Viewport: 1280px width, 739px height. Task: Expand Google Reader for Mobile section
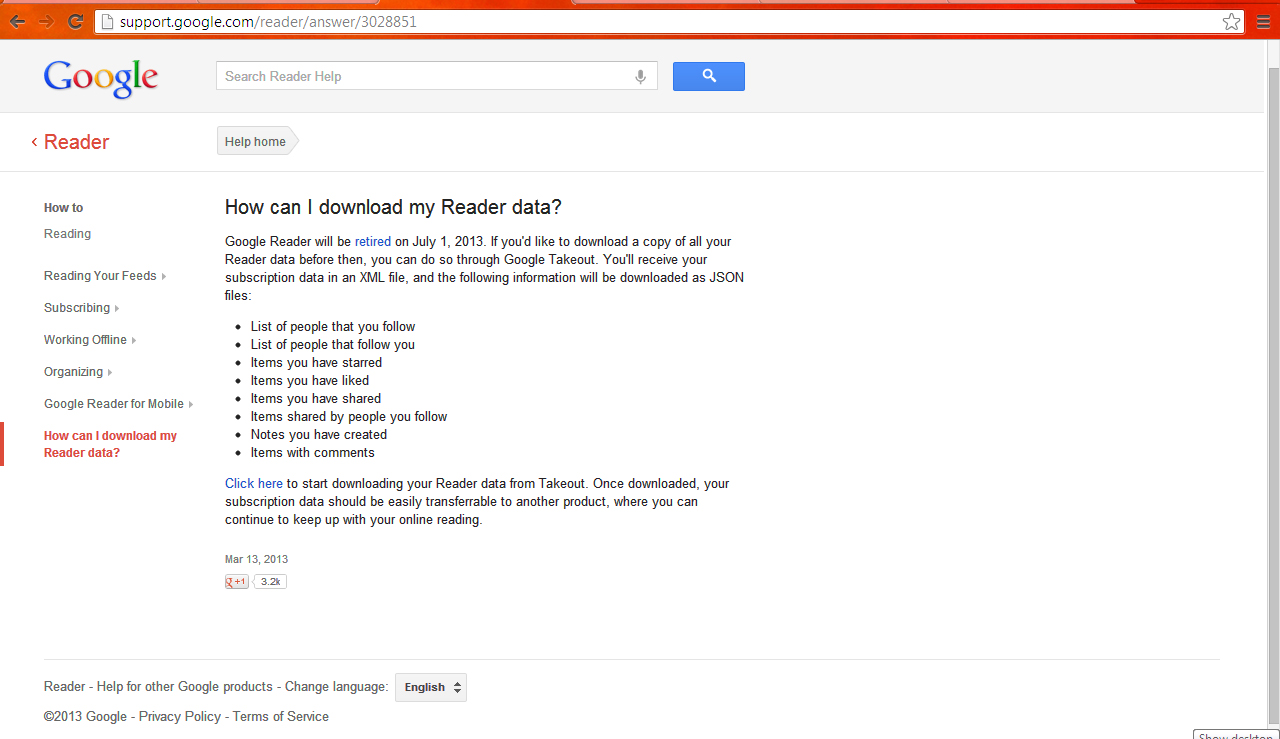tap(118, 404)
